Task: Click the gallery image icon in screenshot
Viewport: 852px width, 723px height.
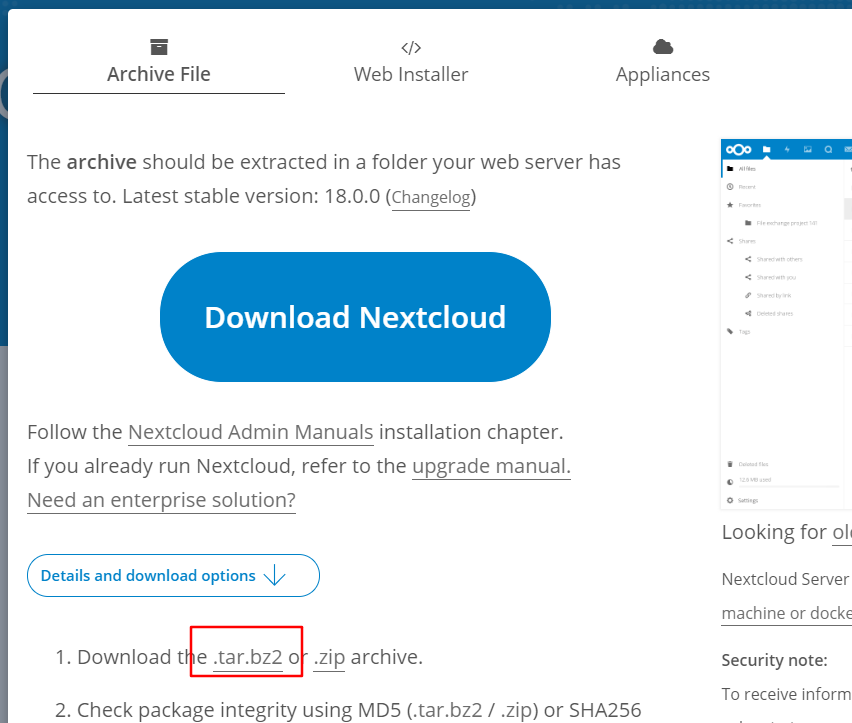Action: click(807, 149)
